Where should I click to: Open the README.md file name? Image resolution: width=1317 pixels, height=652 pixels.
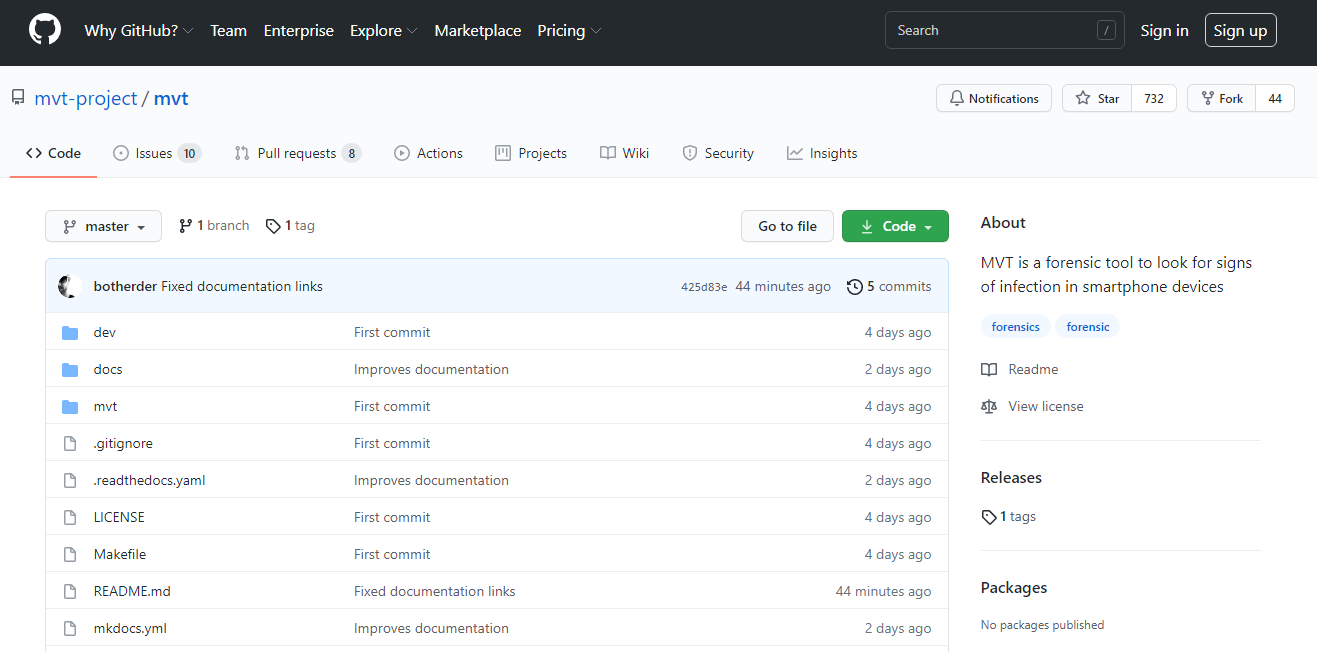[x=132, y=591]
